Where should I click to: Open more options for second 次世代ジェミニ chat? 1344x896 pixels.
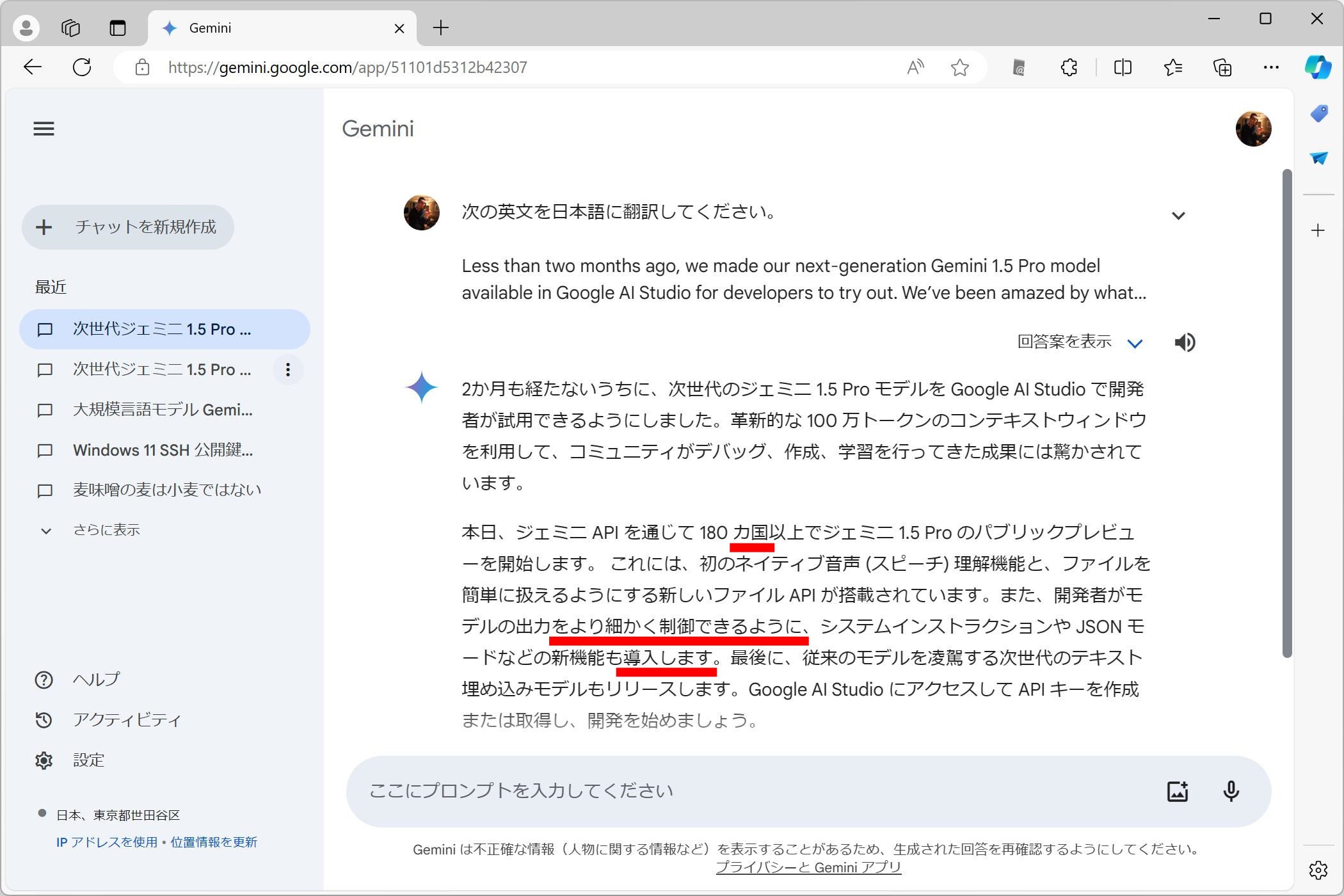point(288,369)
